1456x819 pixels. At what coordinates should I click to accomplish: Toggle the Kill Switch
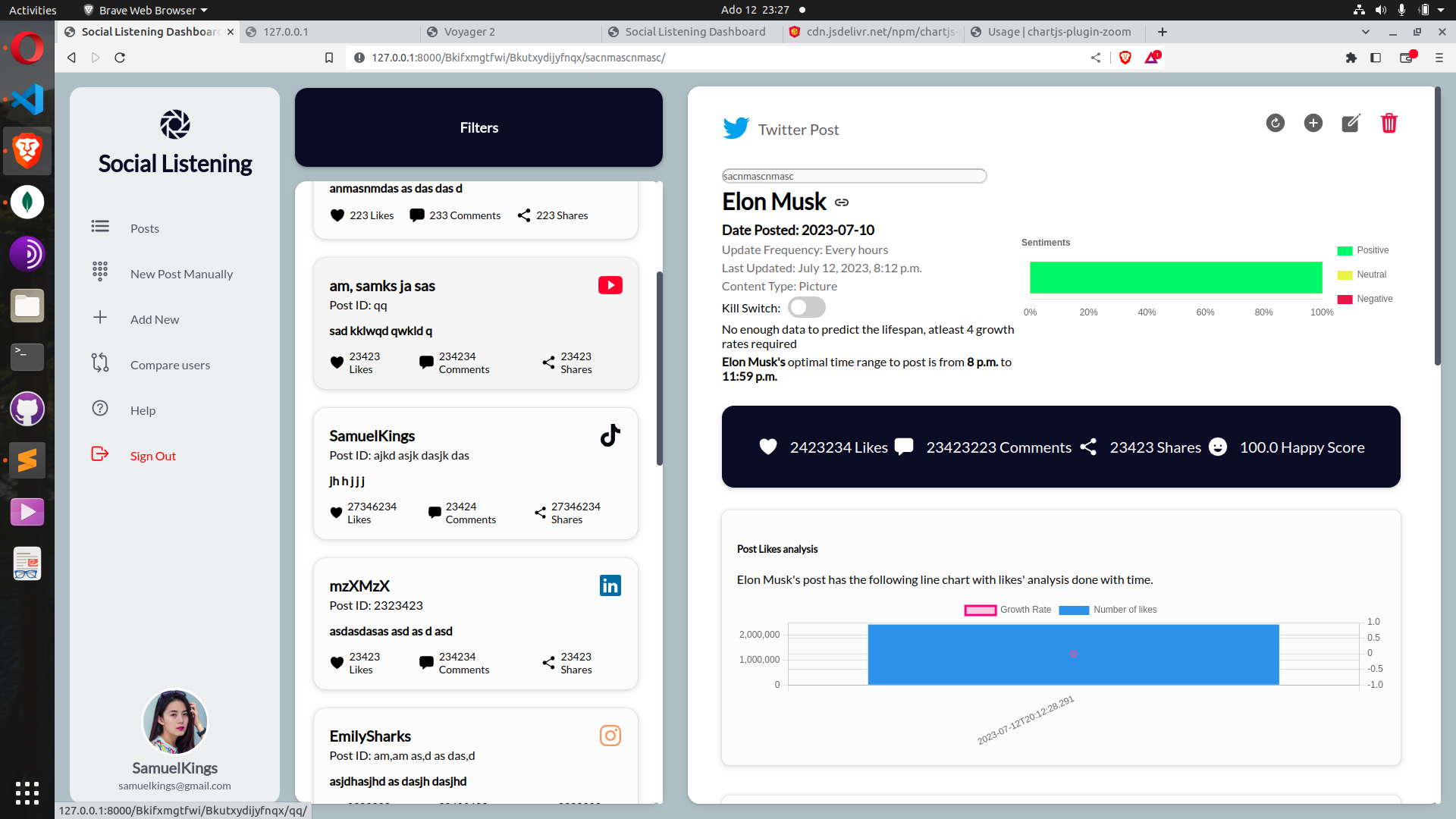pyautogui.click(x=806, y=308)
